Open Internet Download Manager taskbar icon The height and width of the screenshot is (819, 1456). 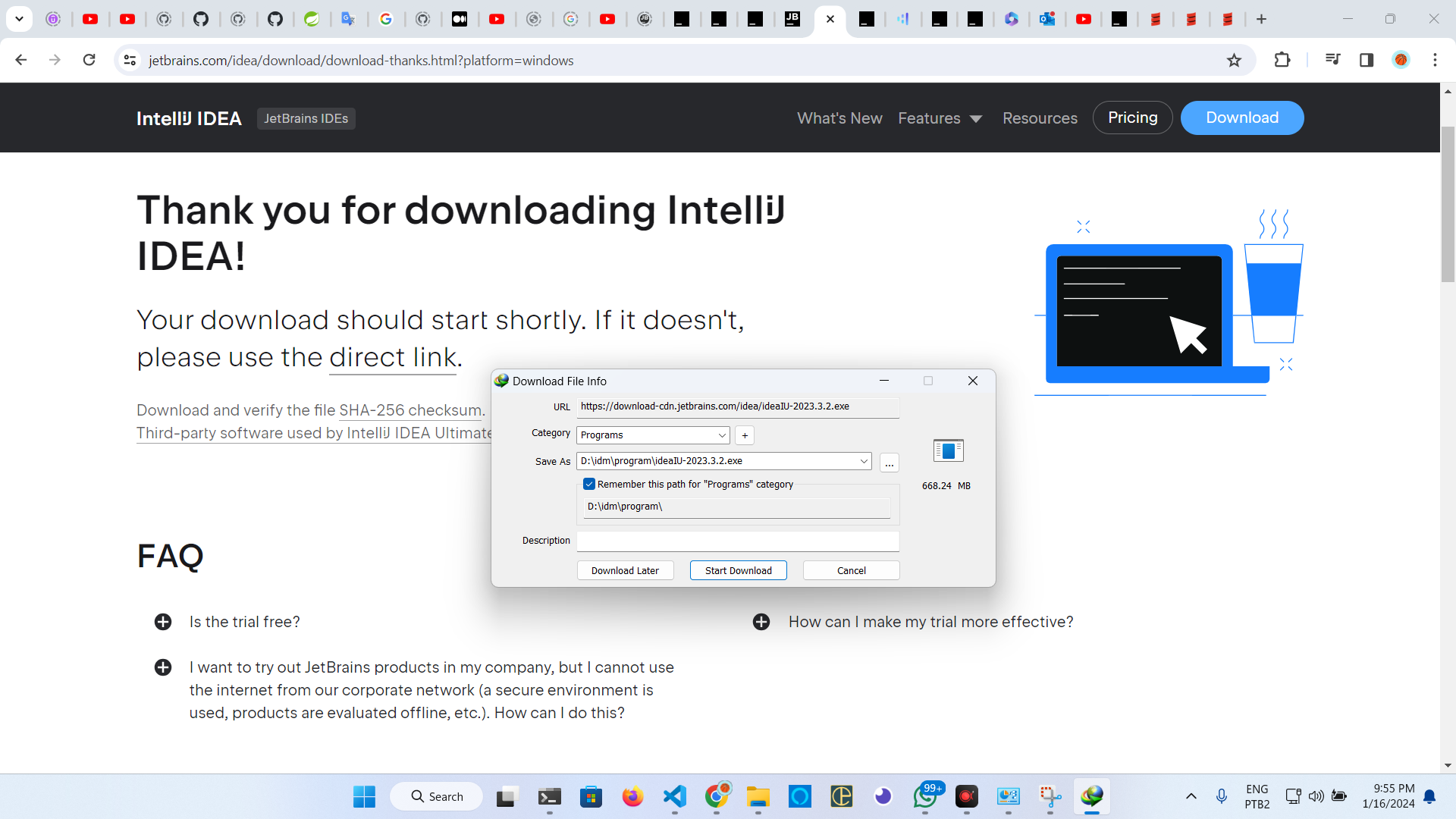point(1091,796)
